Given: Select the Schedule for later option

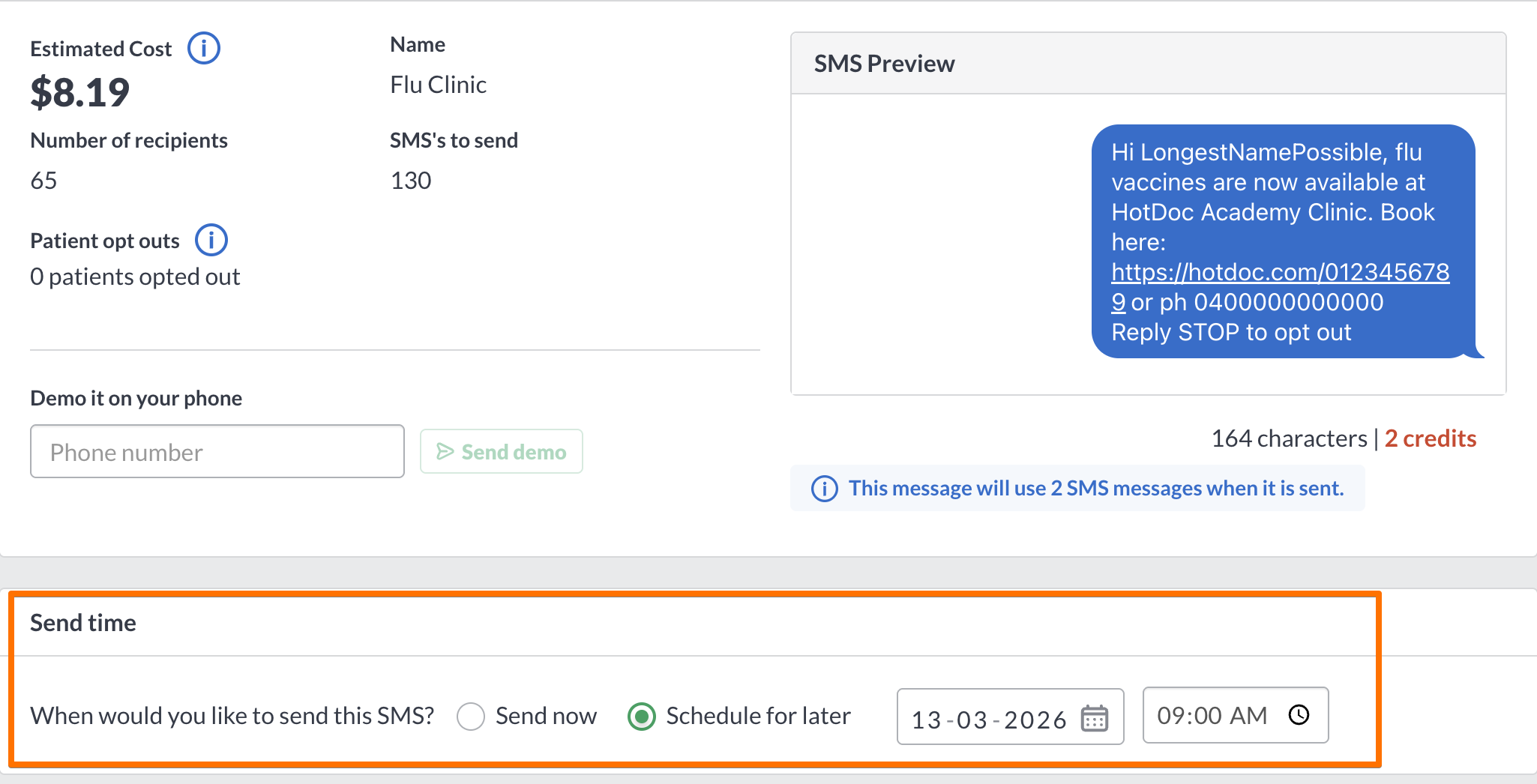Looking at the screenshot, I should pos(642,717).
